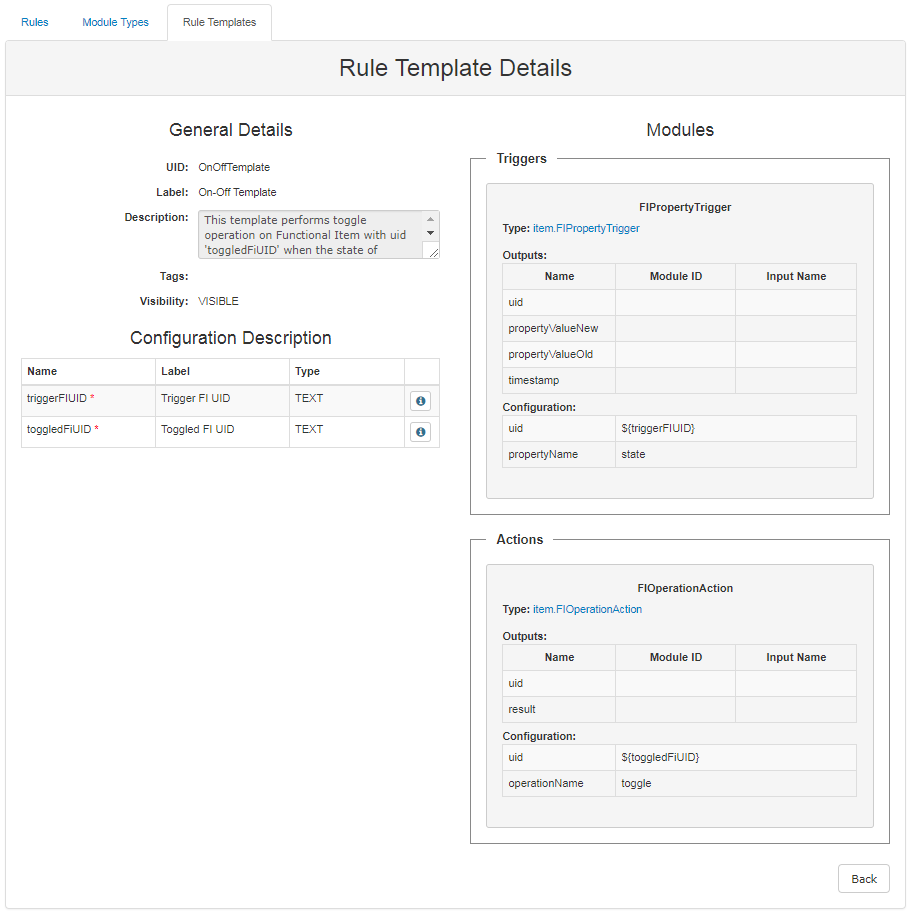910x916 pixels.
Task: Click the description textarea resize grip
Action: 434,249
